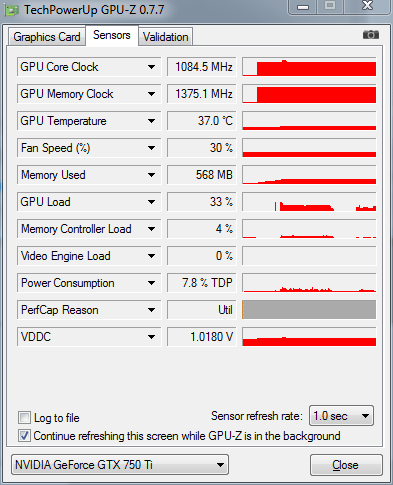
Task: Switch to the Graphics Card tab
Action: (47, 37)
